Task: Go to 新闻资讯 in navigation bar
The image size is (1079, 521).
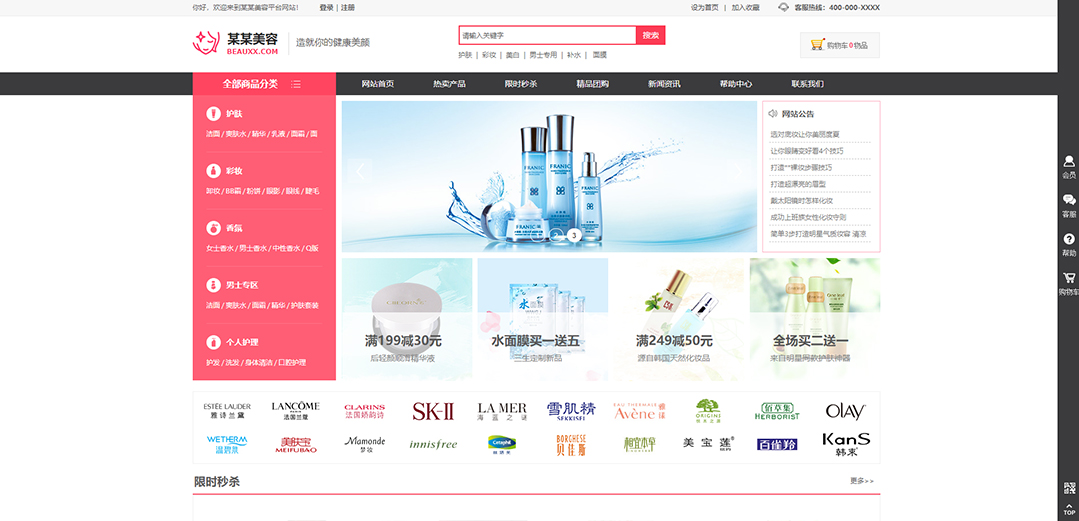Action: tap(664, 84)
